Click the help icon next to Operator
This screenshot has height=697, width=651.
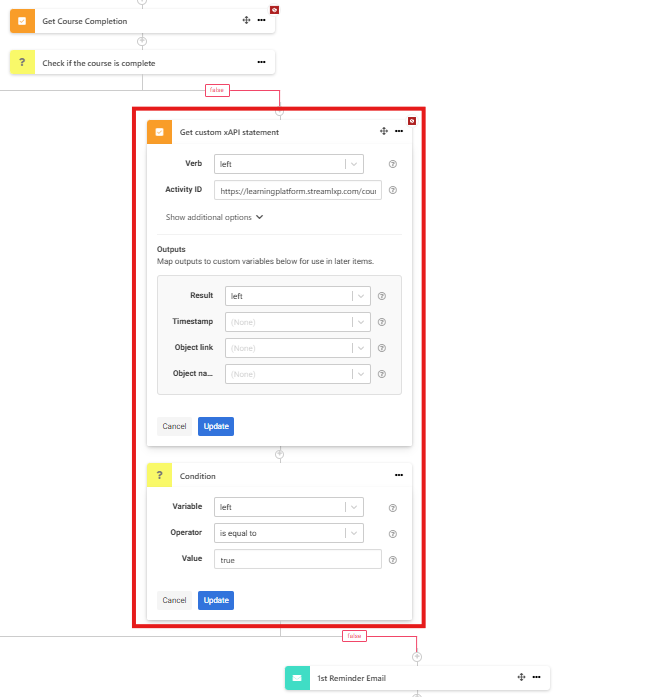393,534
